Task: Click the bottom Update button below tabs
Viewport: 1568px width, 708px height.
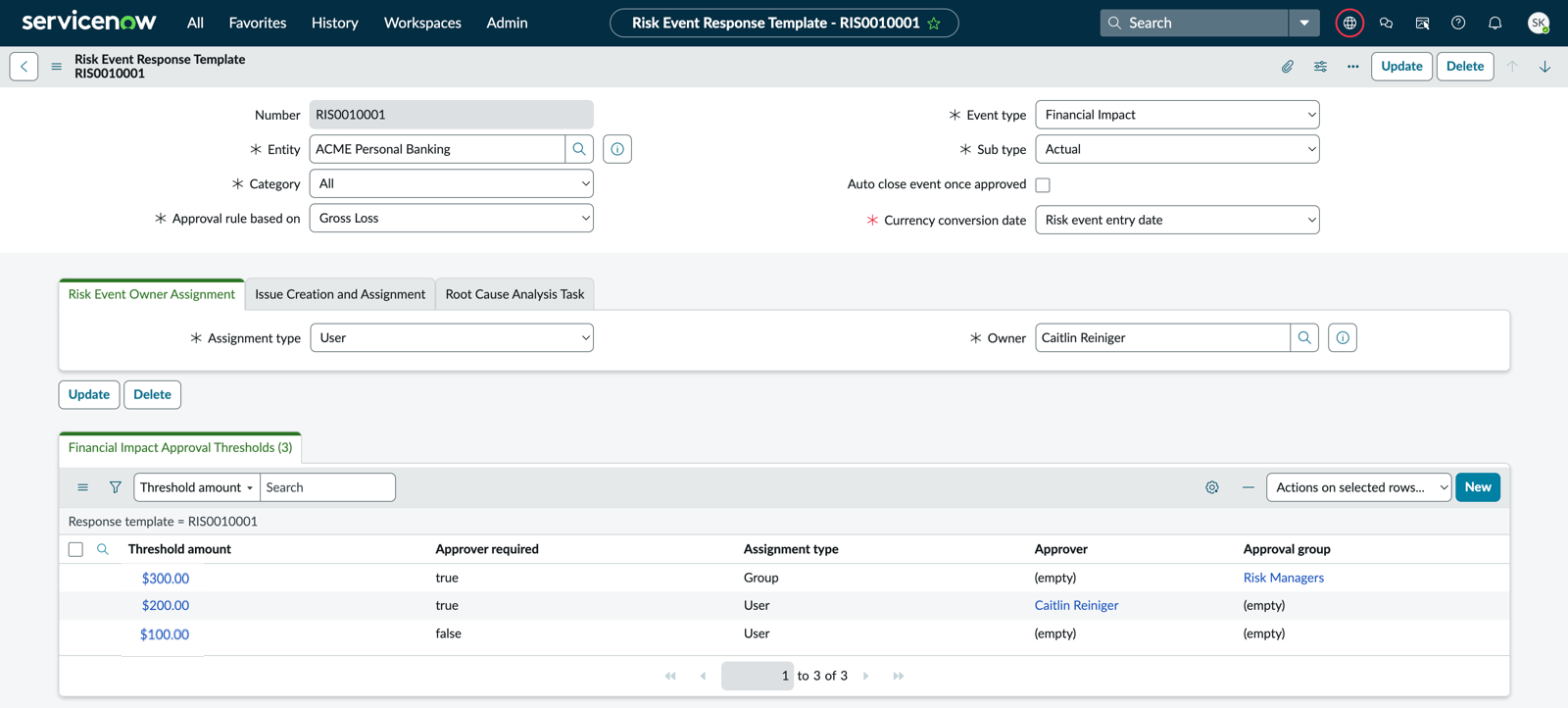Action: 89,394
